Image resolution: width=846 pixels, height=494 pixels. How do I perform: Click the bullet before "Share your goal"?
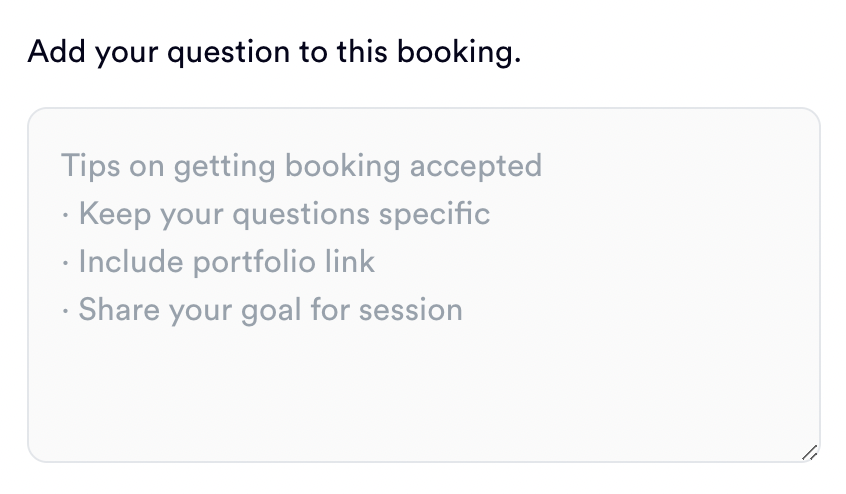(65, 310)
